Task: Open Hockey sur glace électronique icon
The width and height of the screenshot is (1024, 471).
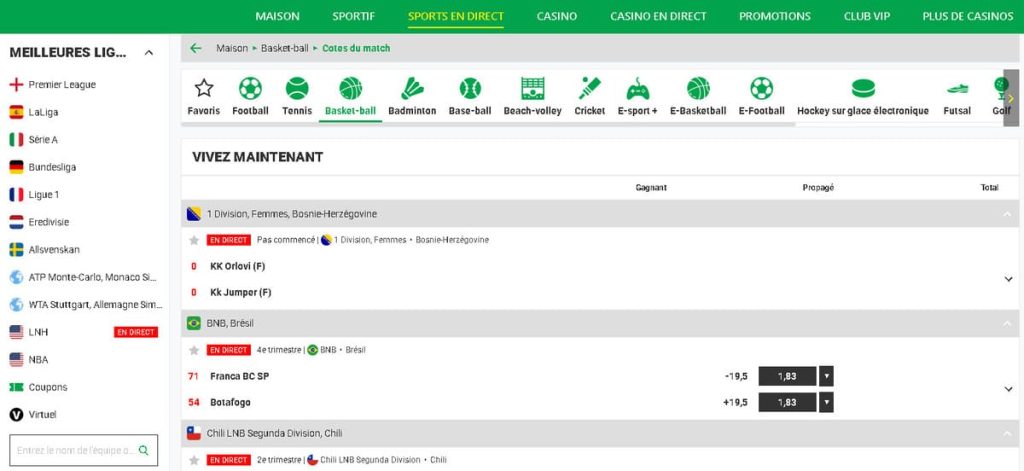Action: 863,88
